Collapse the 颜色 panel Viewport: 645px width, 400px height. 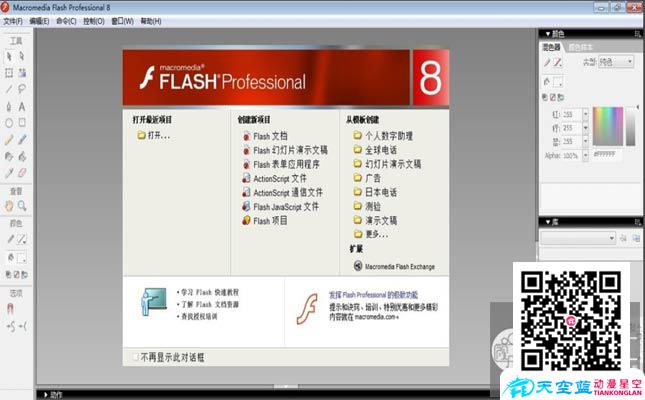click(x=548, y=34)
